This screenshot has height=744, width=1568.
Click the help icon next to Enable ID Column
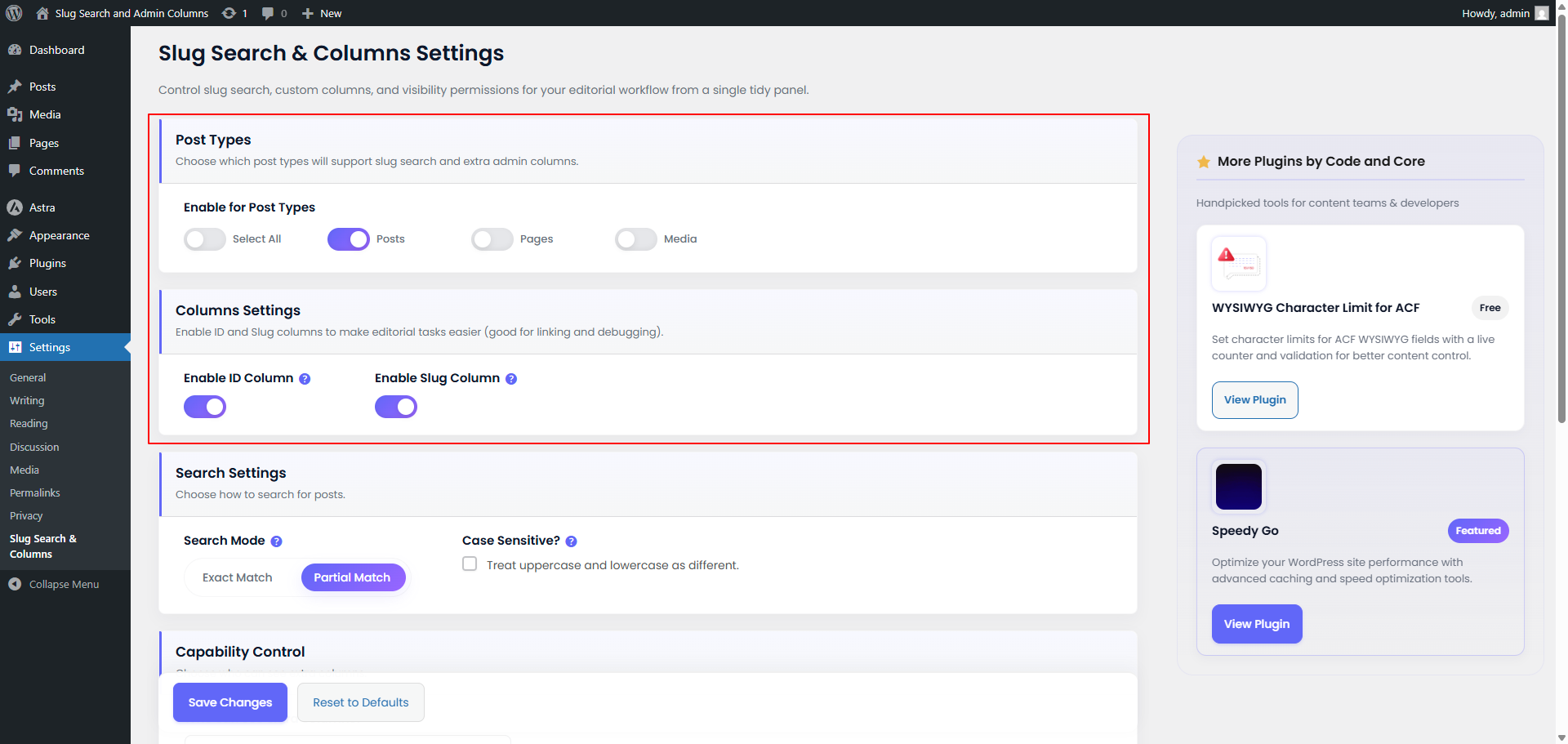click(304, 378)
